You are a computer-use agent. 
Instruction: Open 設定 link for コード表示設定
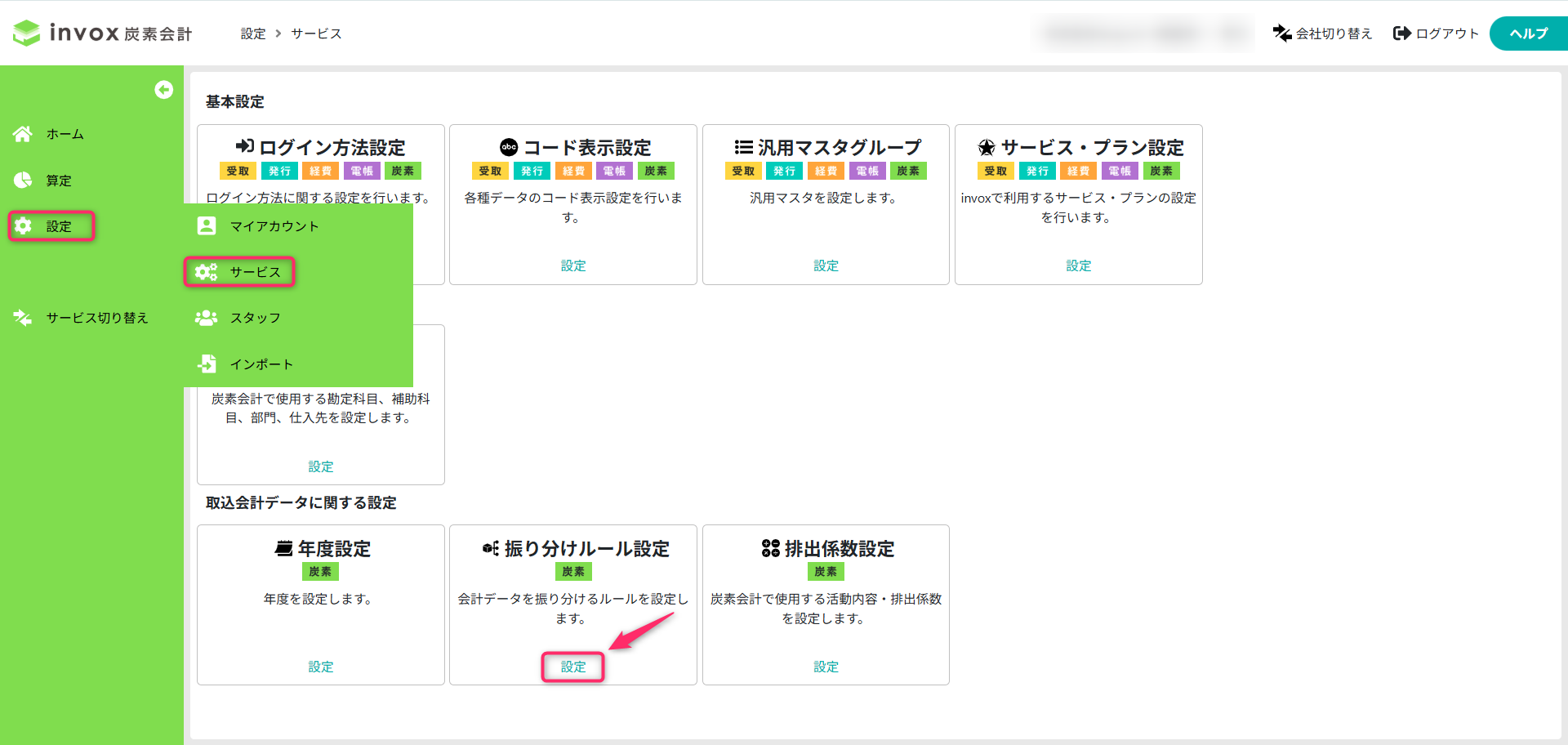pos(573,265)
